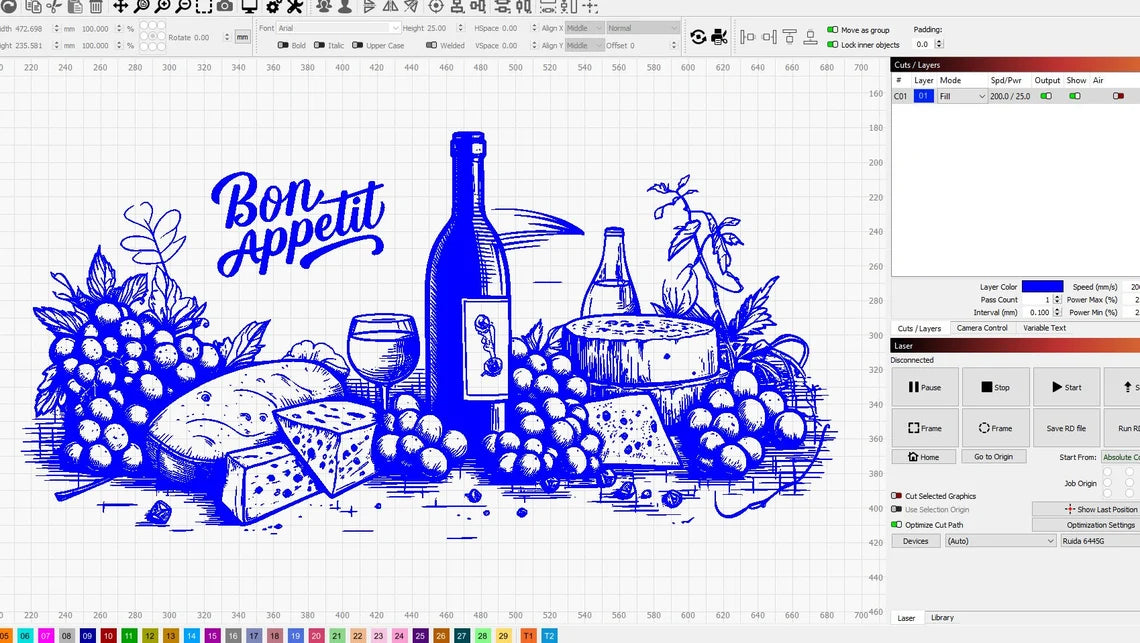The image size is (1140, 643).
Task: Switch to the Camera Control tab
Action: tap(981, 328)
